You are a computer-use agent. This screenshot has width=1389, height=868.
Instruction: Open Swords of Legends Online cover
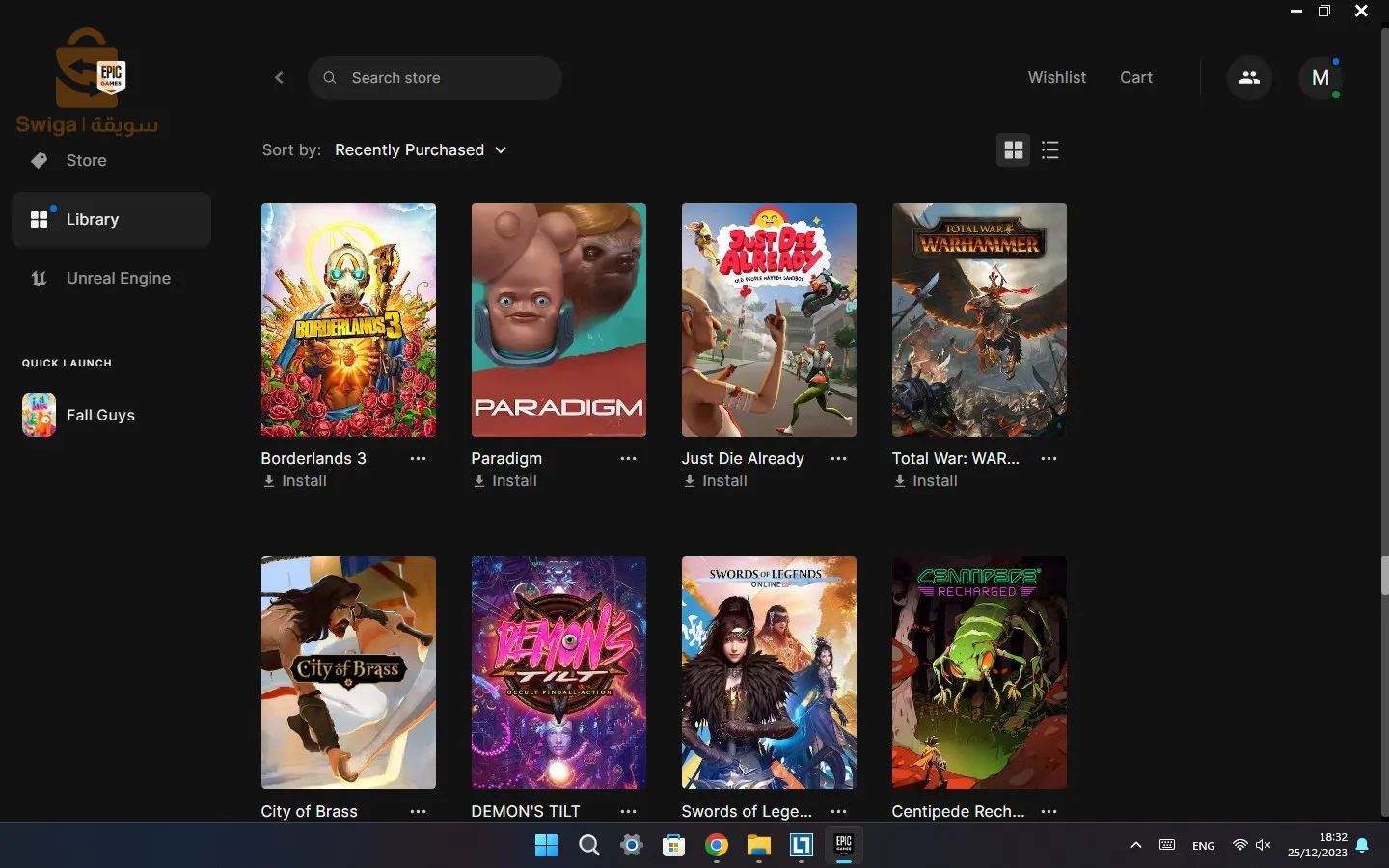[769, 672]
